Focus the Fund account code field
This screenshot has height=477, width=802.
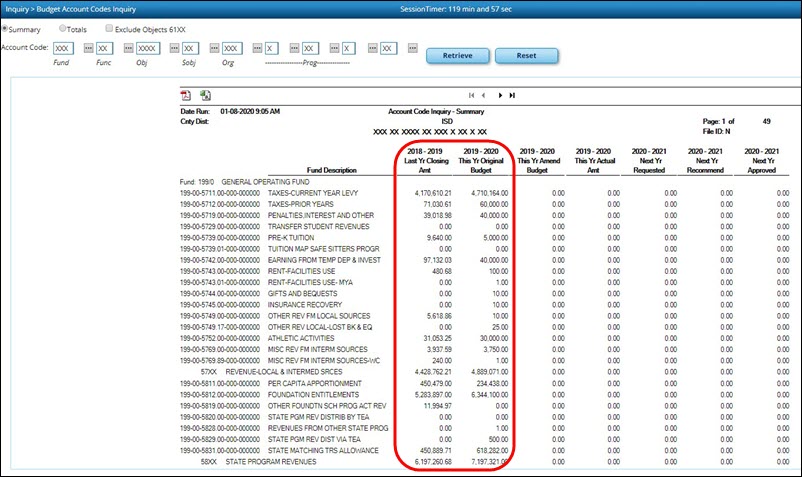point(63,49)
